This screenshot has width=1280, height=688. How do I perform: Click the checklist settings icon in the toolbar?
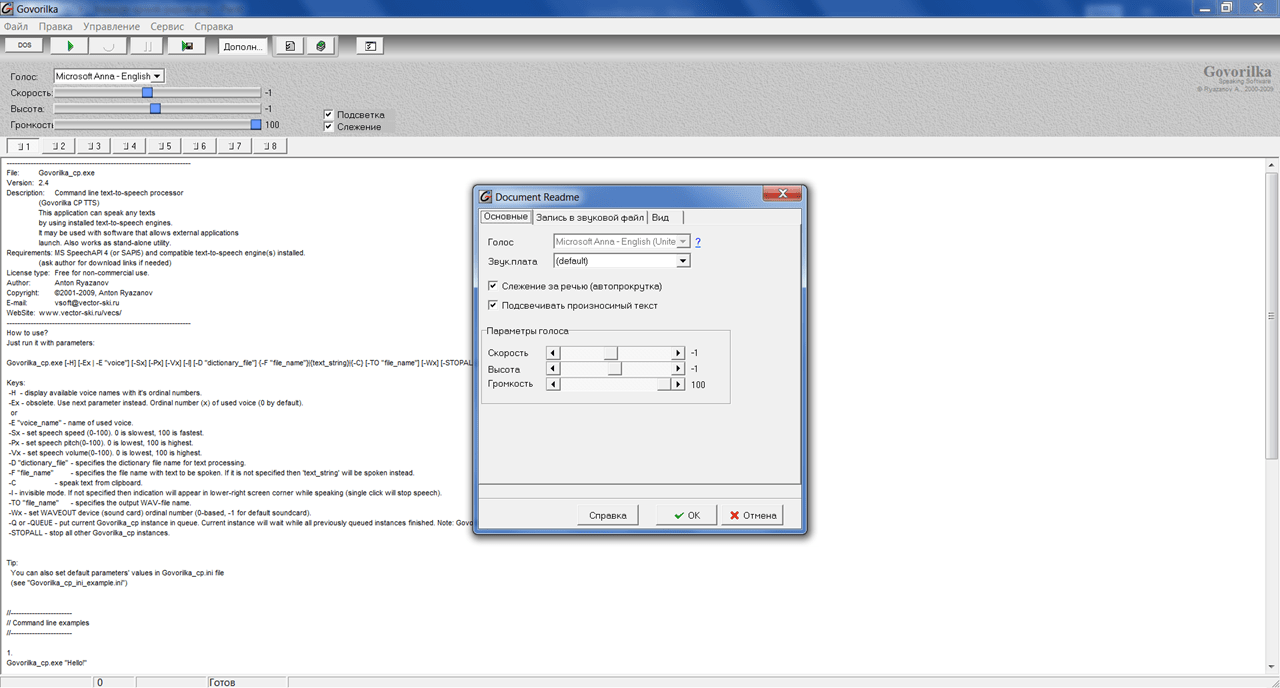coord(369,46)
